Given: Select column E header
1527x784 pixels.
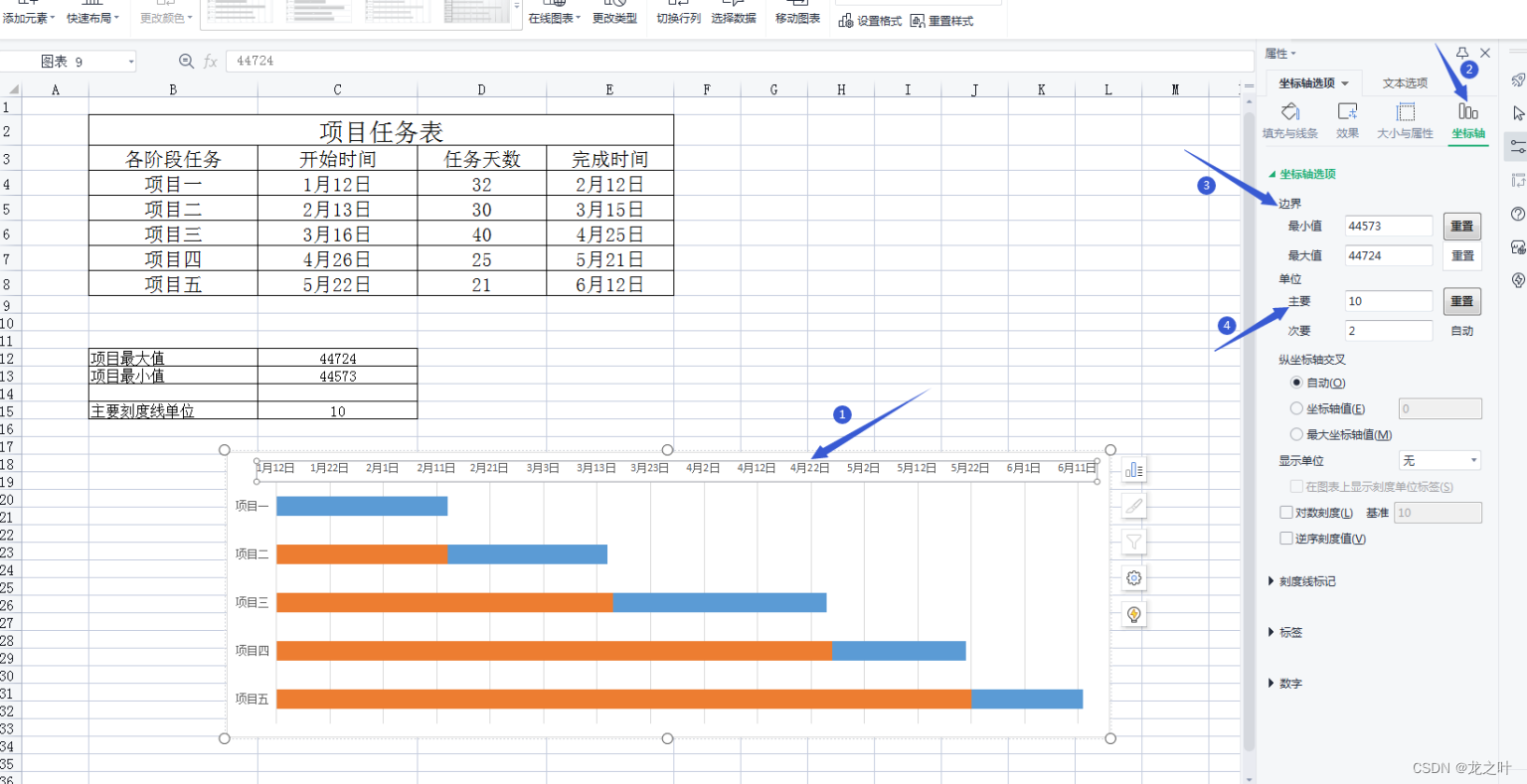Looking at the screenshot, I should (609, 89).
